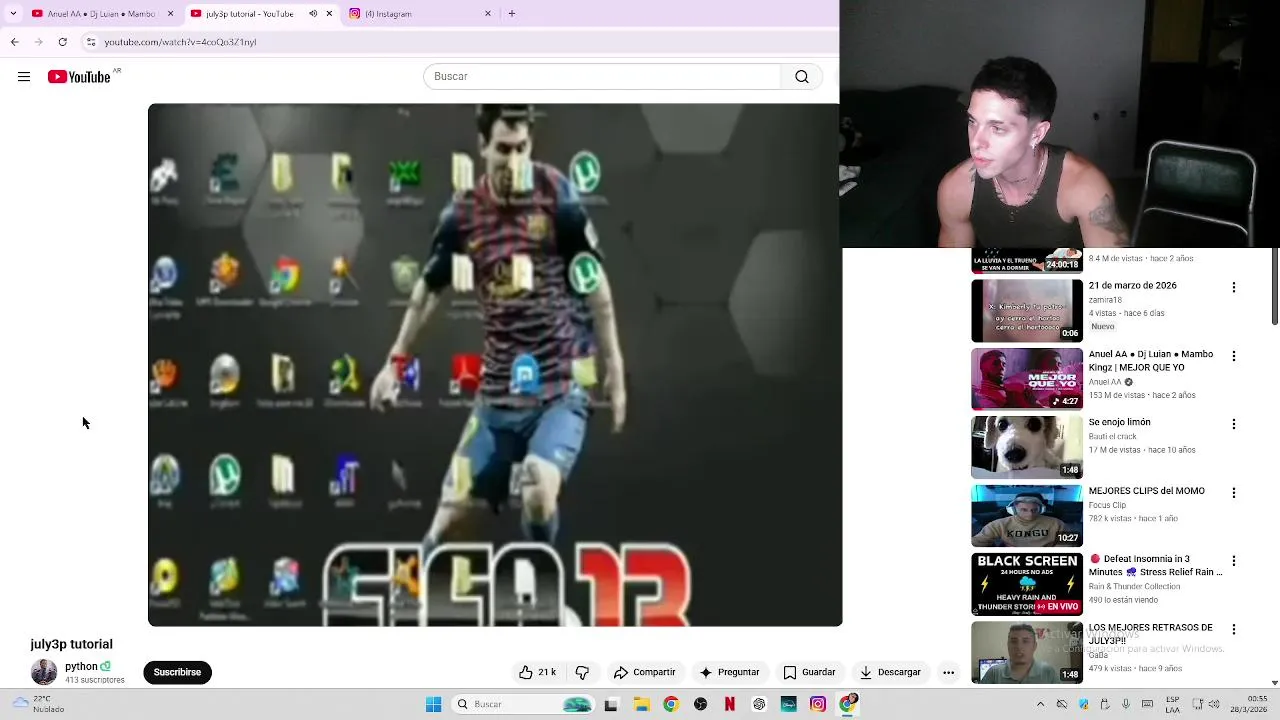This screenshot has width=1280, height=720.
Task: Click the taskbar Buscar search box
Action: click(x=522, y=704)
